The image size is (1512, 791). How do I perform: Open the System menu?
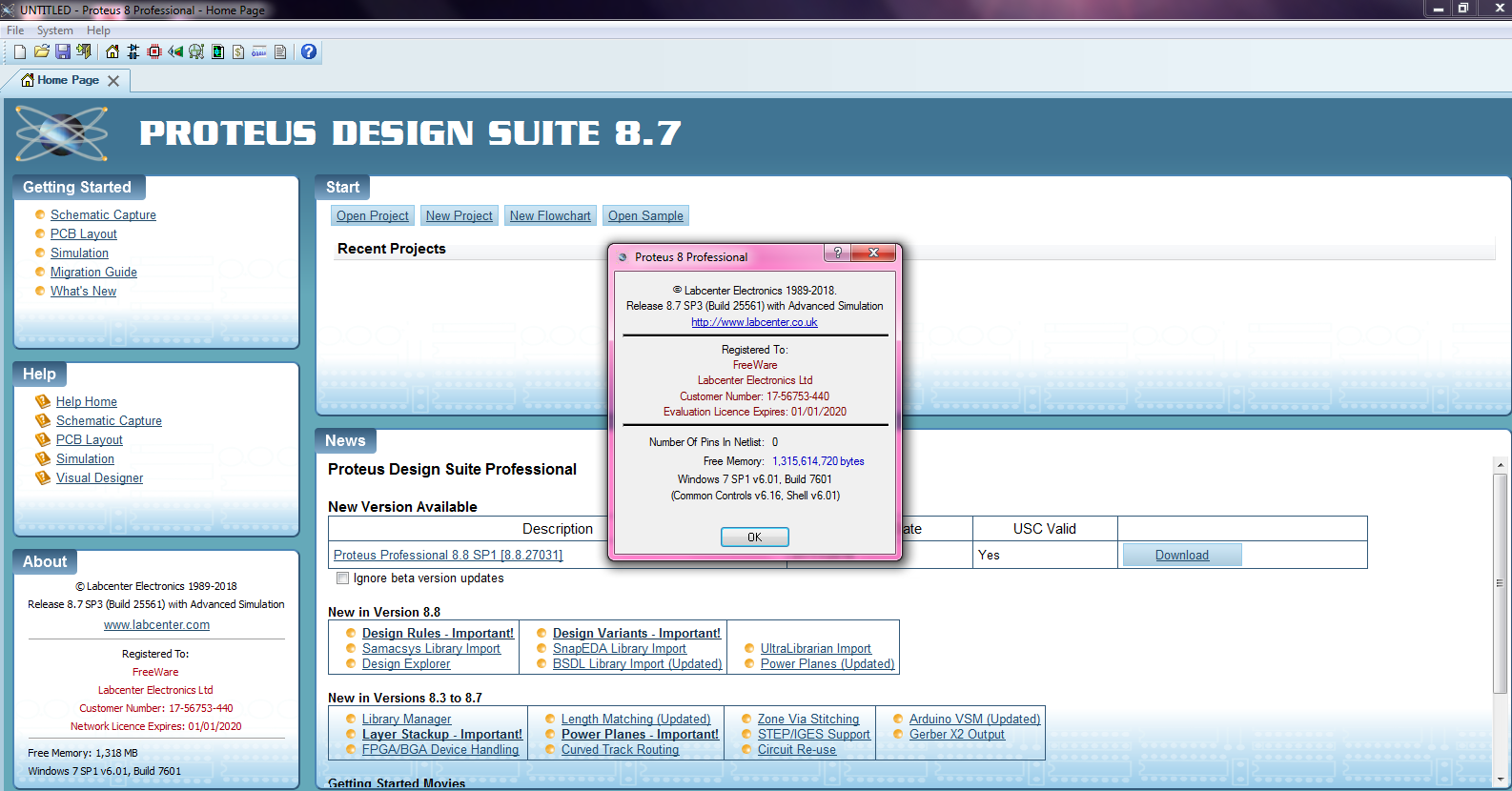click(54, 30)
